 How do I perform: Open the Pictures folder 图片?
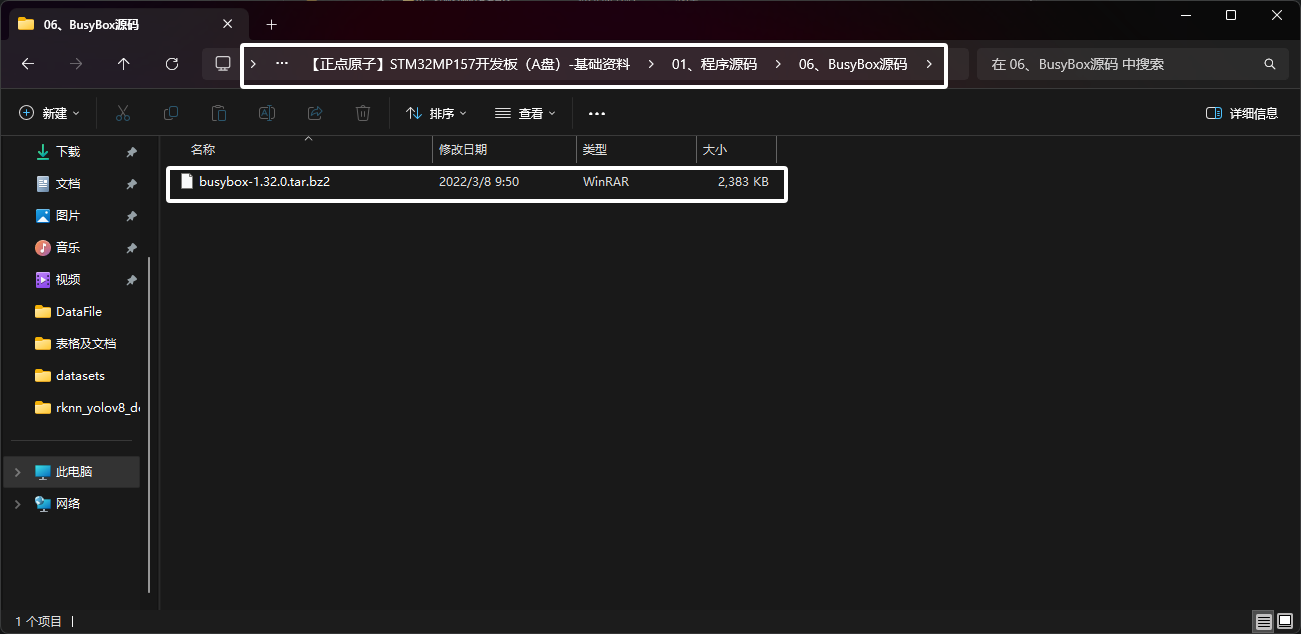pyautogui.click(x=68, y=216)
